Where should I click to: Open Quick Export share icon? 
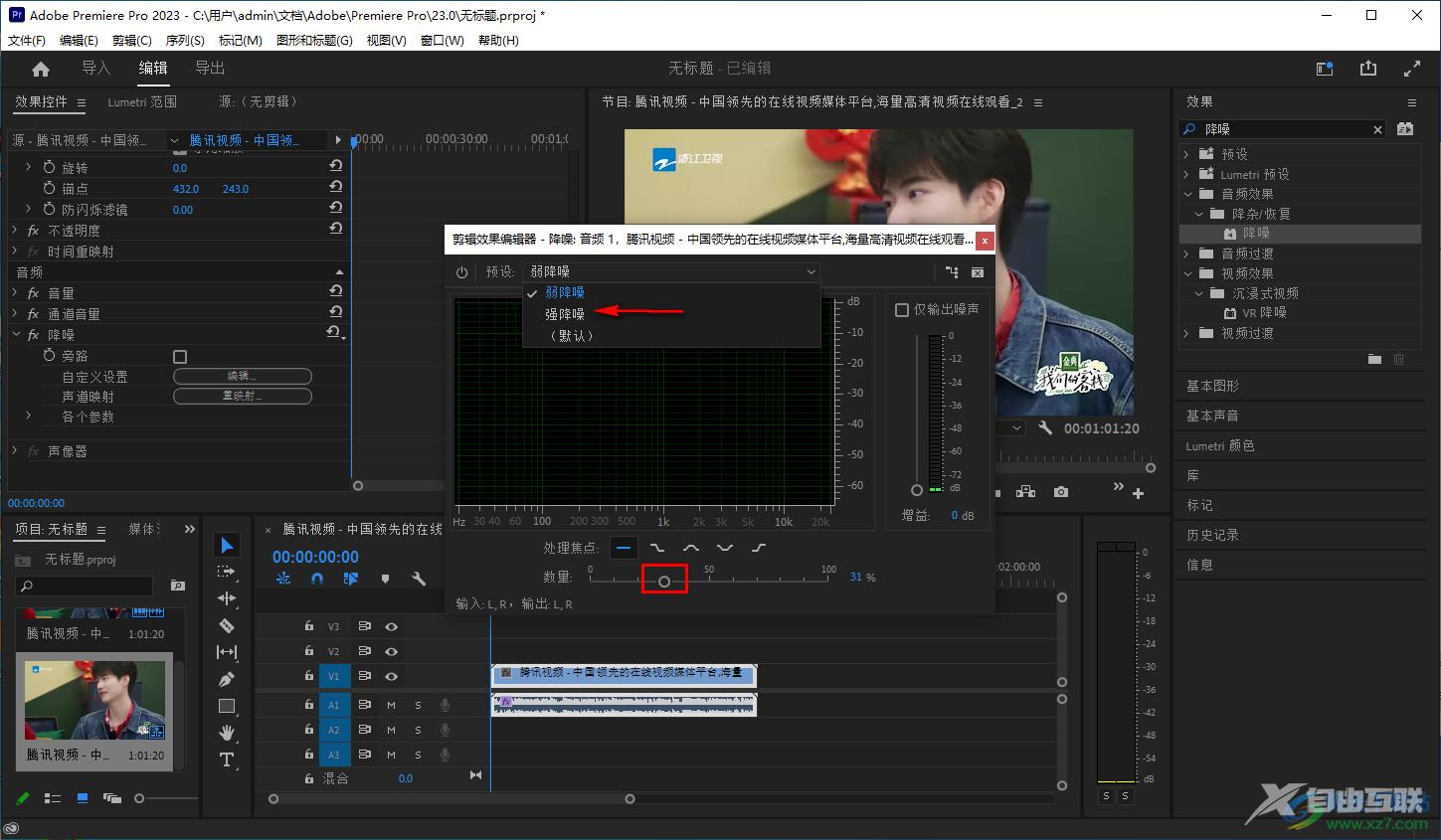1368,69
